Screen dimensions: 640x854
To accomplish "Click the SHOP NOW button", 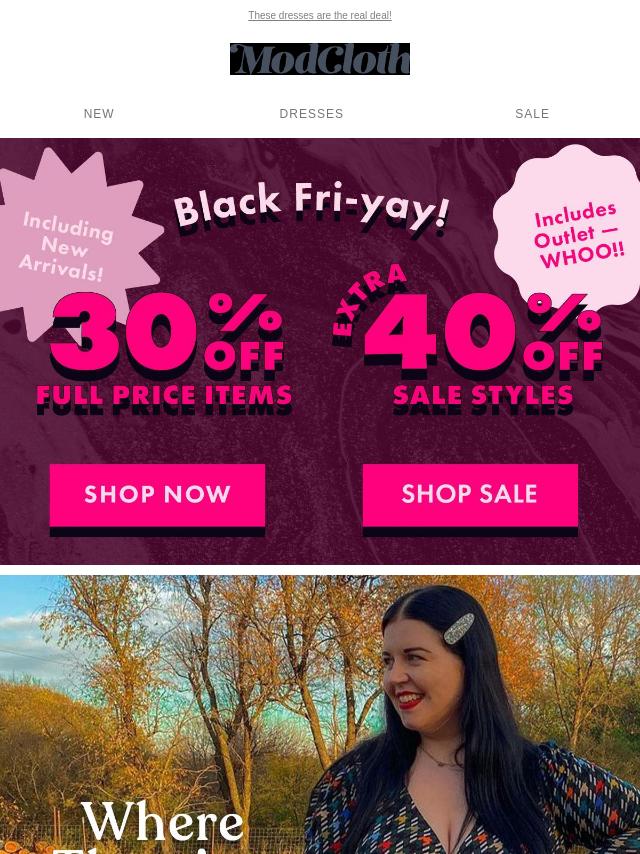I will [157, 495].
